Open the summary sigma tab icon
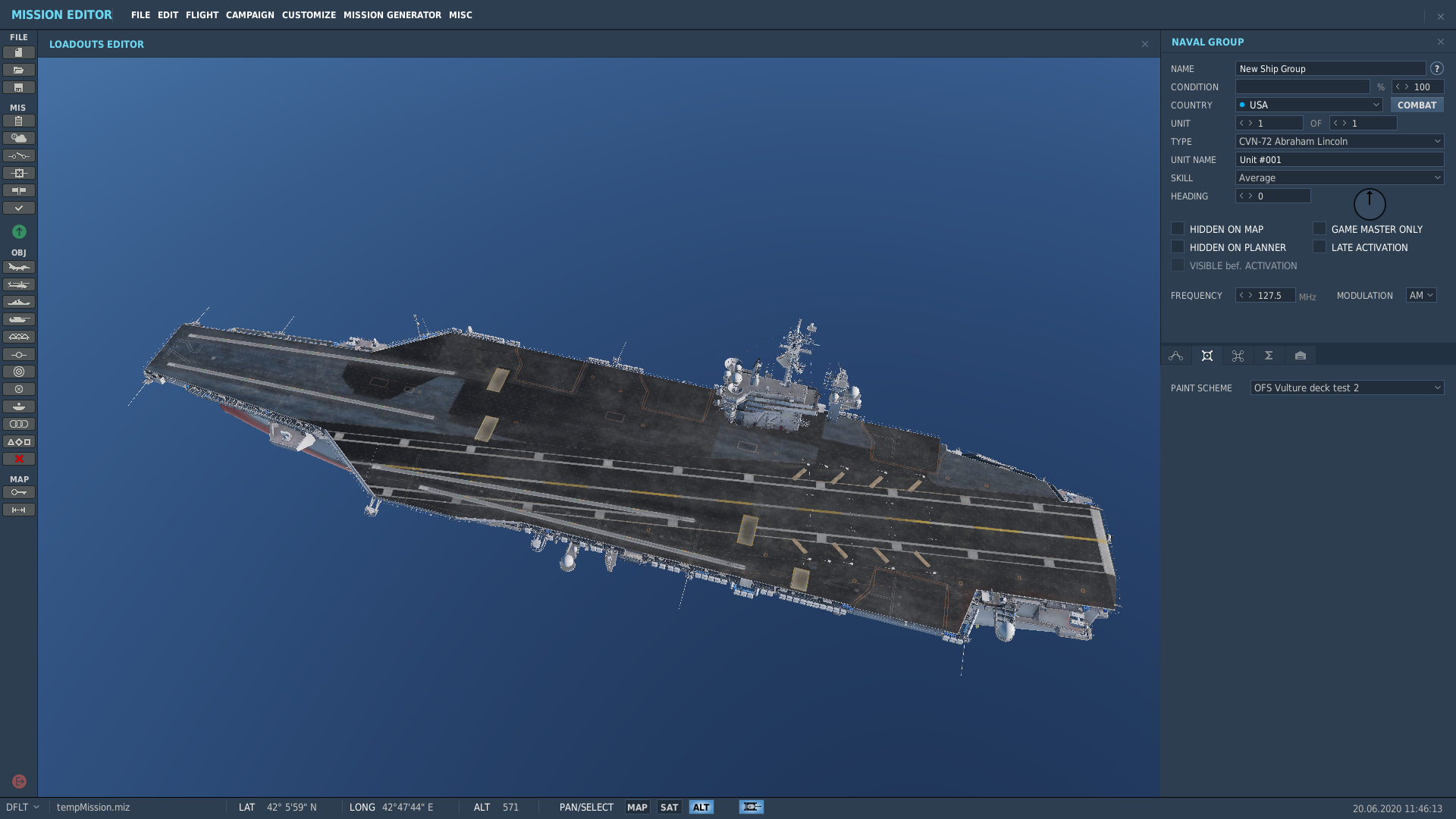 pos(1269,356)
